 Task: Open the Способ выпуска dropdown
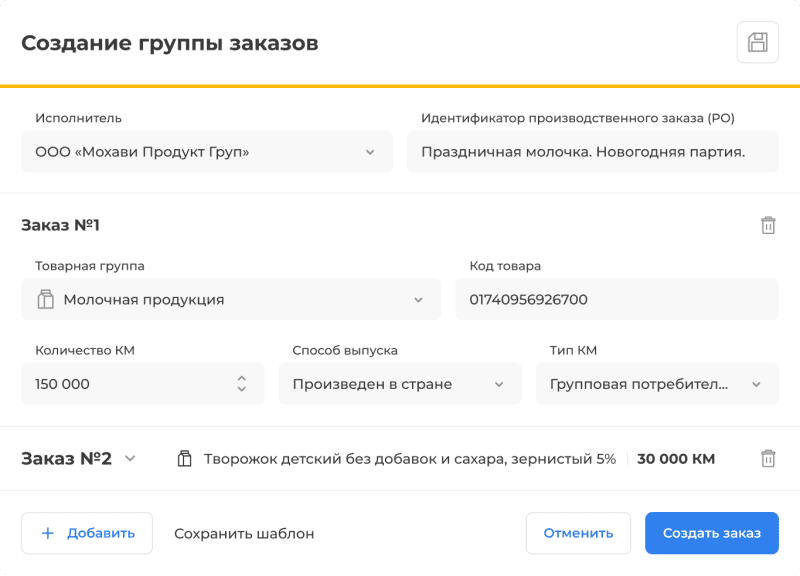[x=502, y=383]
